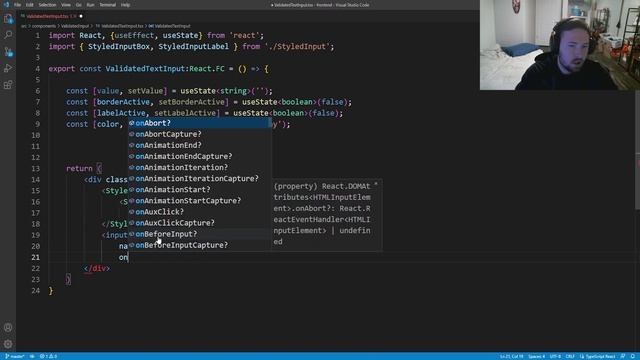640x360 pixels.
Task: Open the Extensions view
Action: click(8, 85)
